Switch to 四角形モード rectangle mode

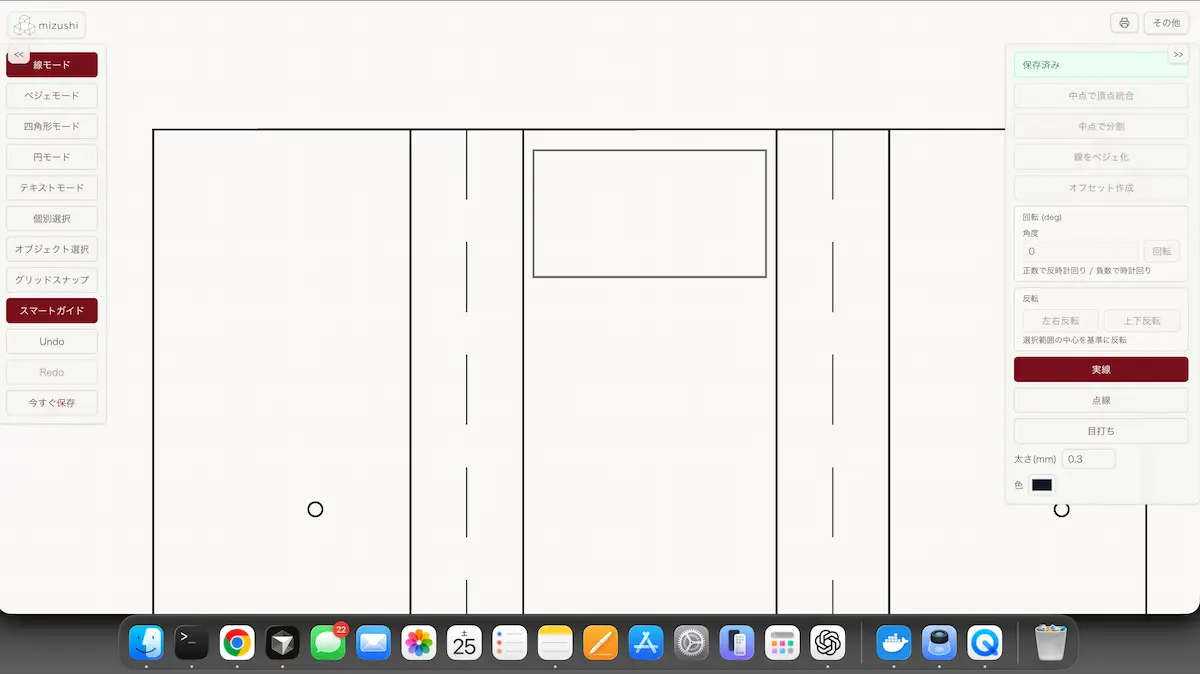click(52, 127)
